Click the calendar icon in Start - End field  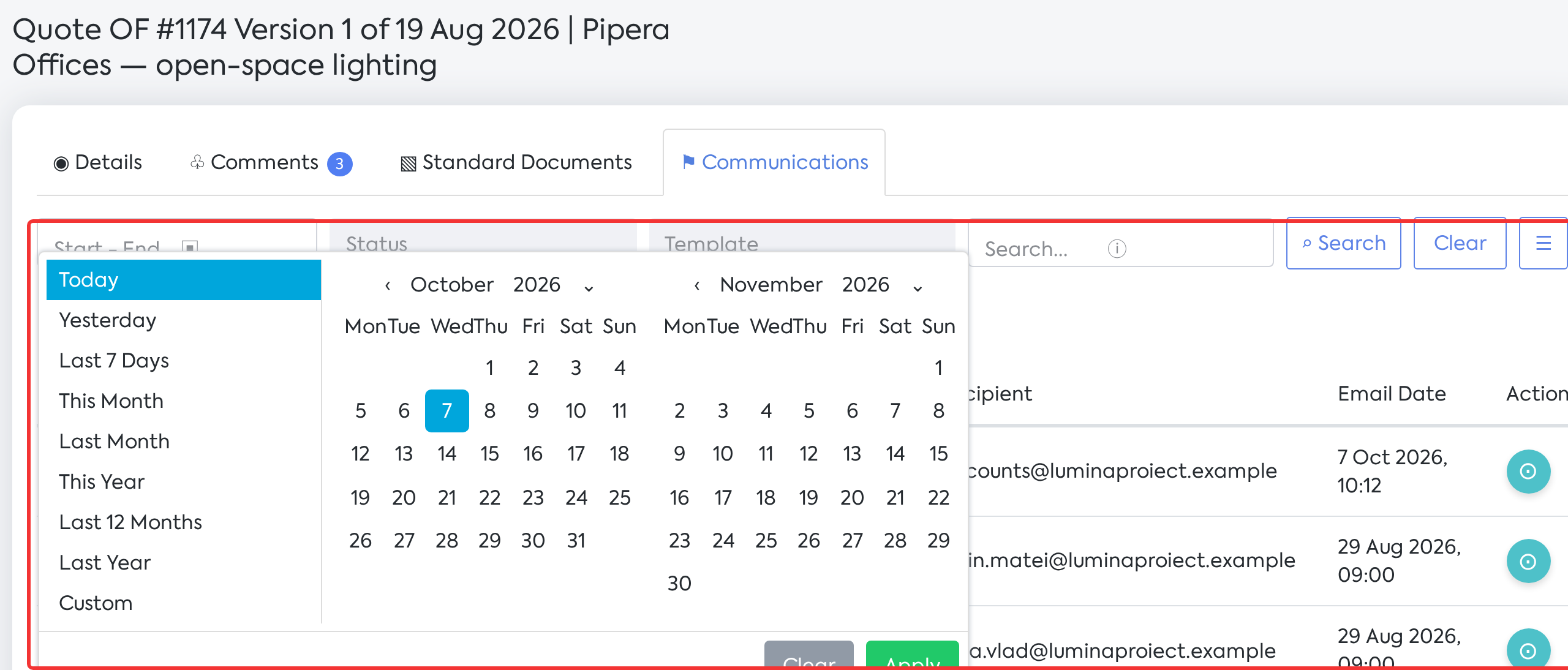tap(190, 247)
